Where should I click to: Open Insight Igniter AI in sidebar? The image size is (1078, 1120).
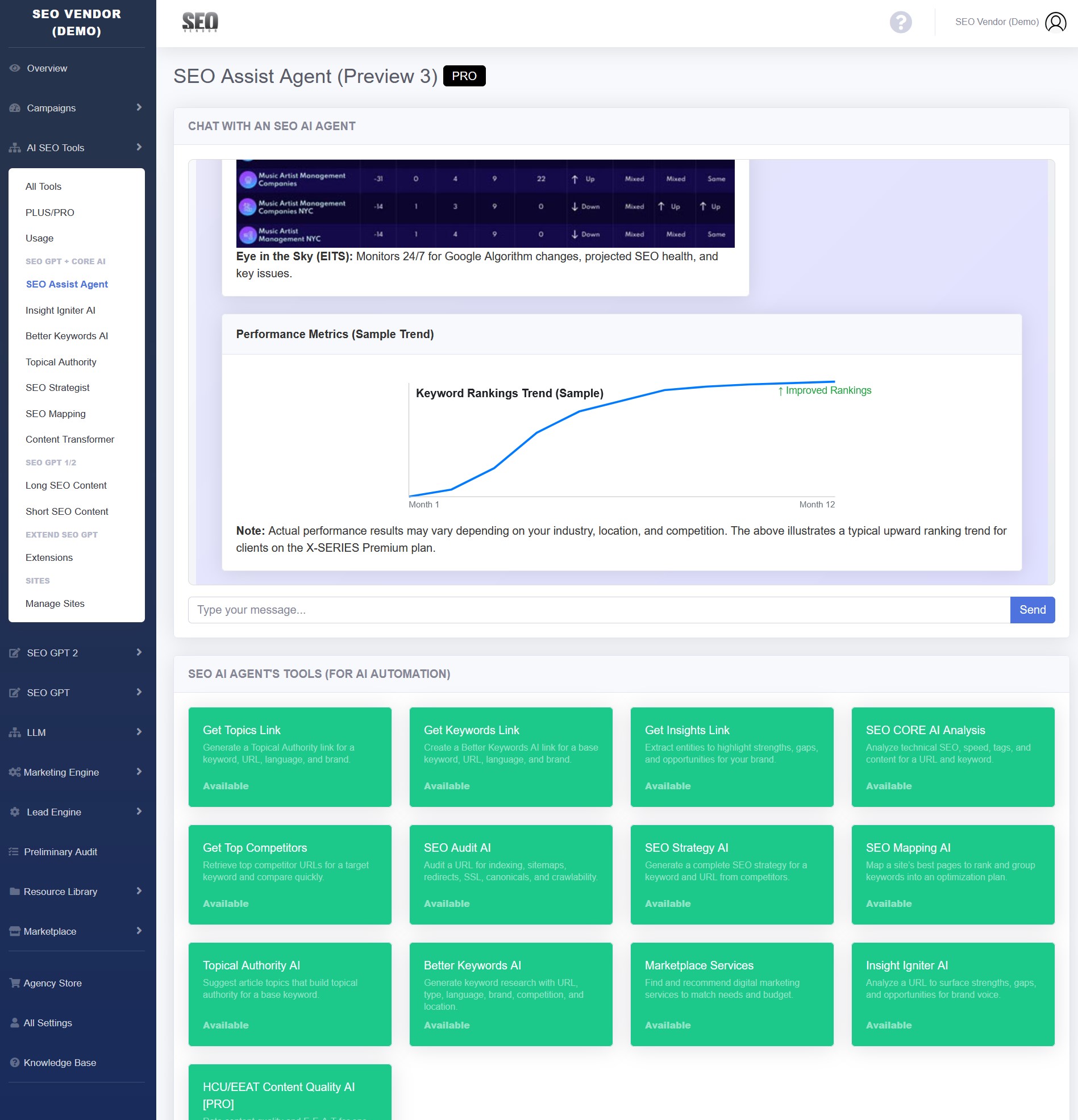coord(61,310)
